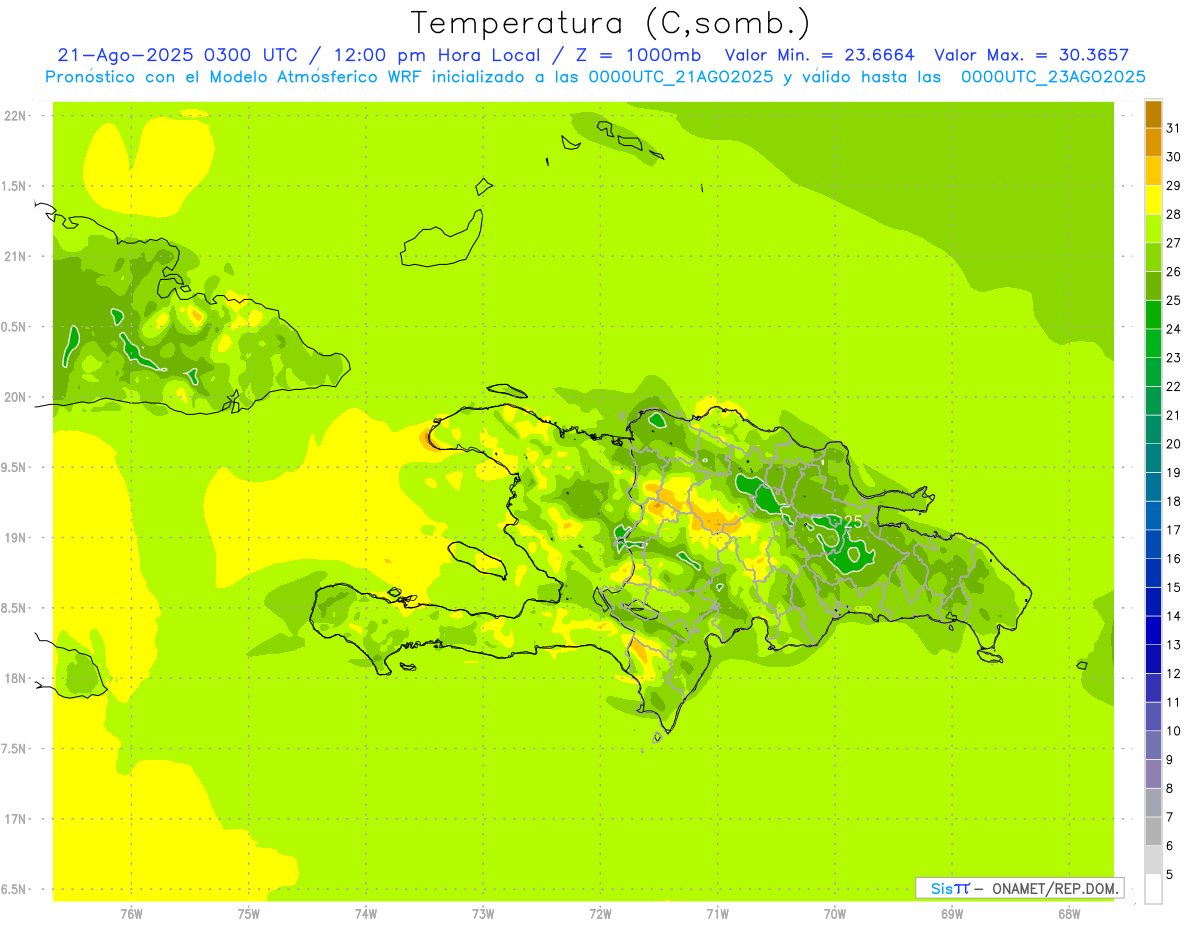
Task: Click the title 'Temperatura (C,somb.)'
Action: [x=610, y=22]
